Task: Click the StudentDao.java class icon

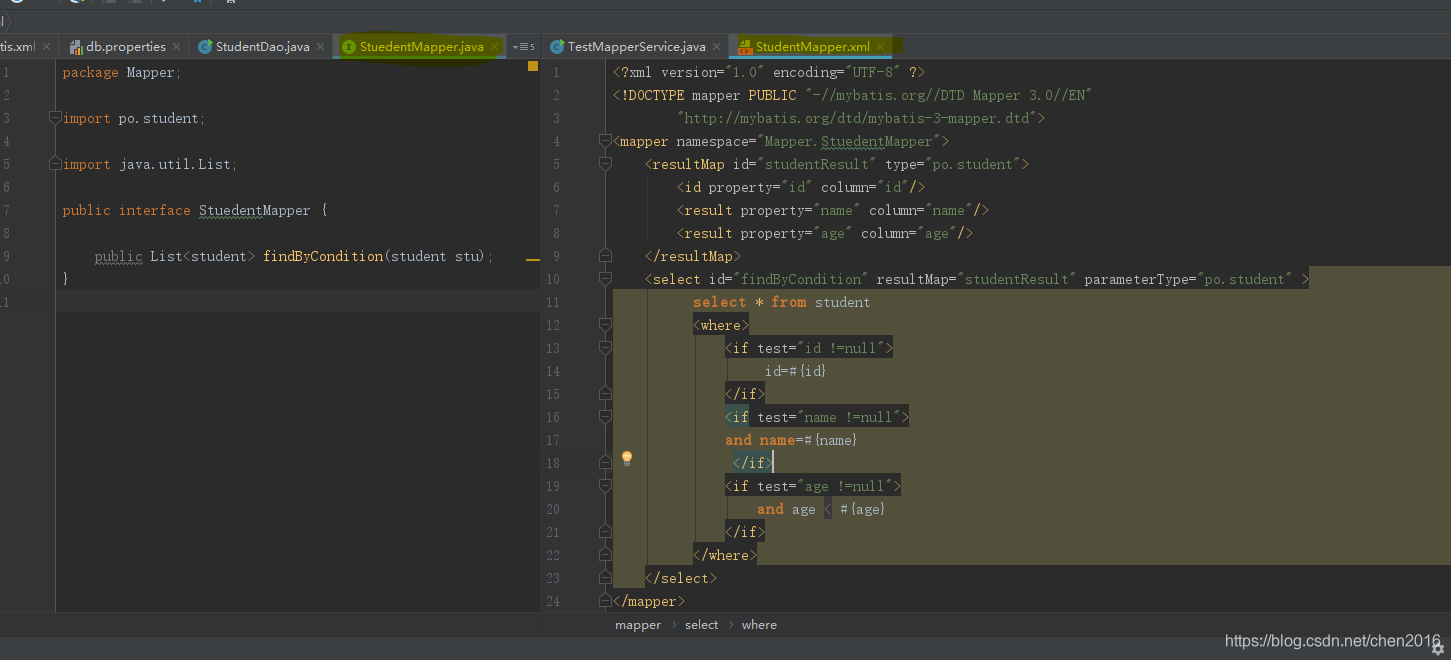Action: coord(205,47)
